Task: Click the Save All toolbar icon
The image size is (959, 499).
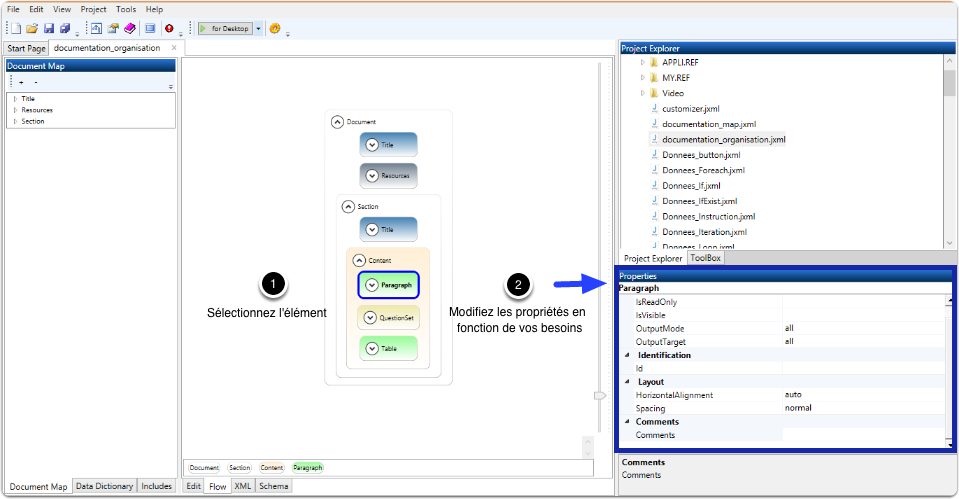Action: click(x=65, y=29)
